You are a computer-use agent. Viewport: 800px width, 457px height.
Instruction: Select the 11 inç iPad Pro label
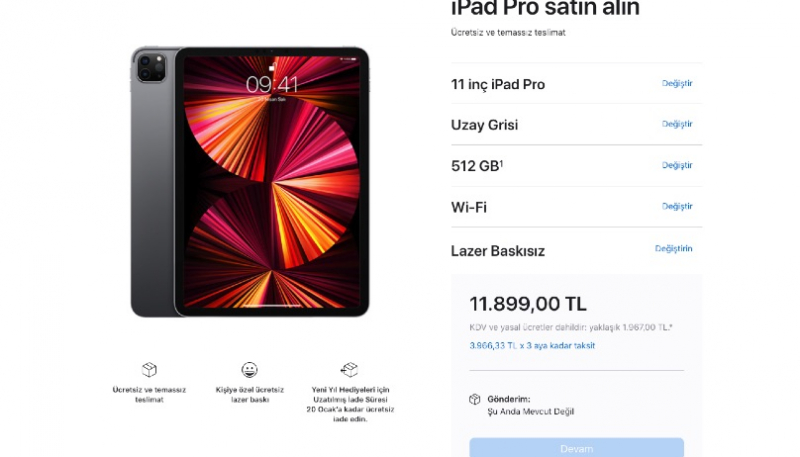coord(498,84)
